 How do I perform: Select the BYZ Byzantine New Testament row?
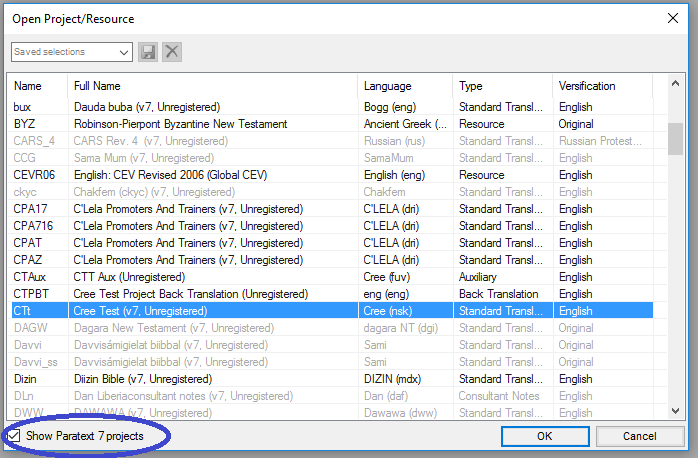[200, 124]
